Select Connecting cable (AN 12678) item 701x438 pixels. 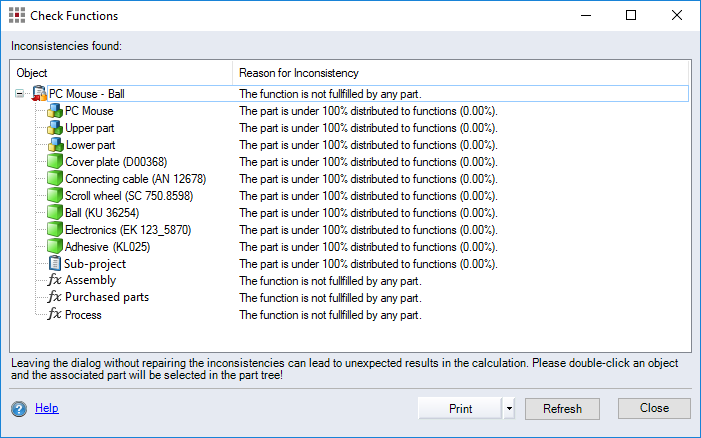coord(135,179)
